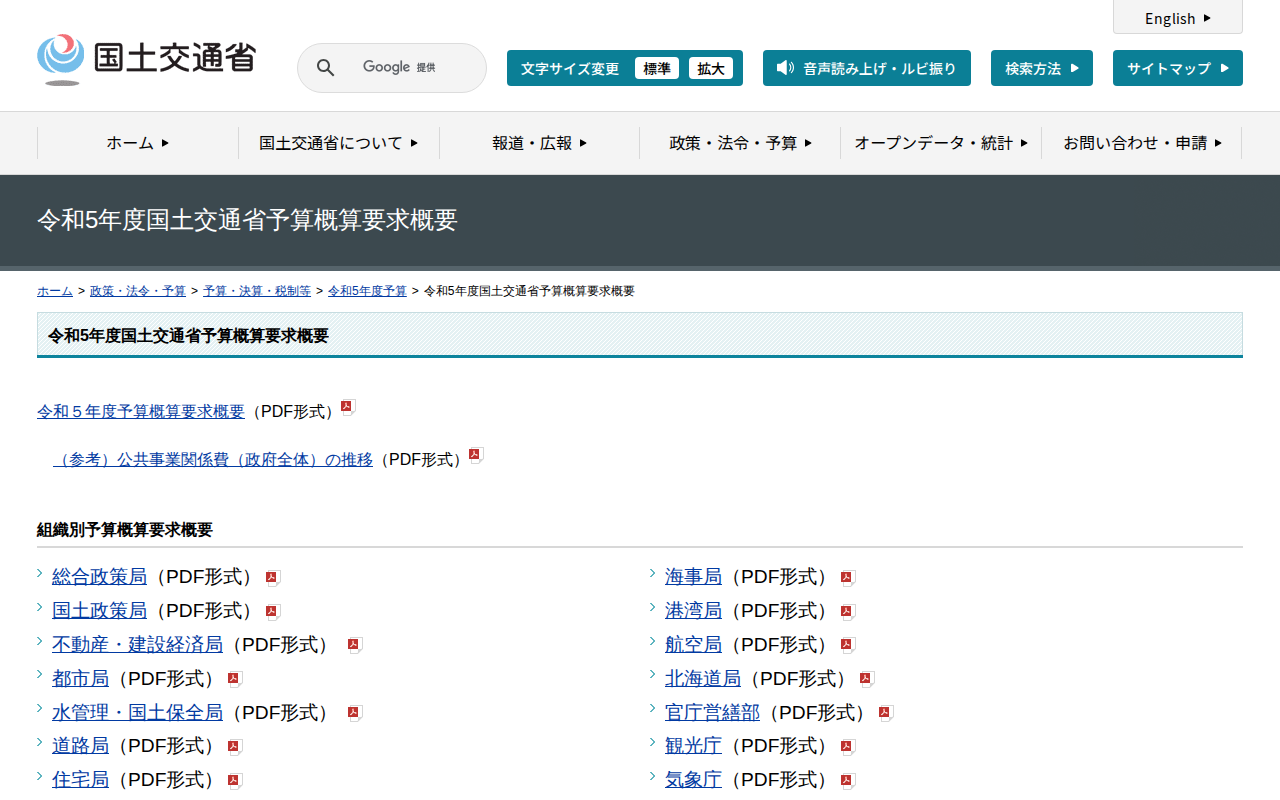Click the dark banner page title text
Screen dimensions: 1280x800
pos(247,221)
